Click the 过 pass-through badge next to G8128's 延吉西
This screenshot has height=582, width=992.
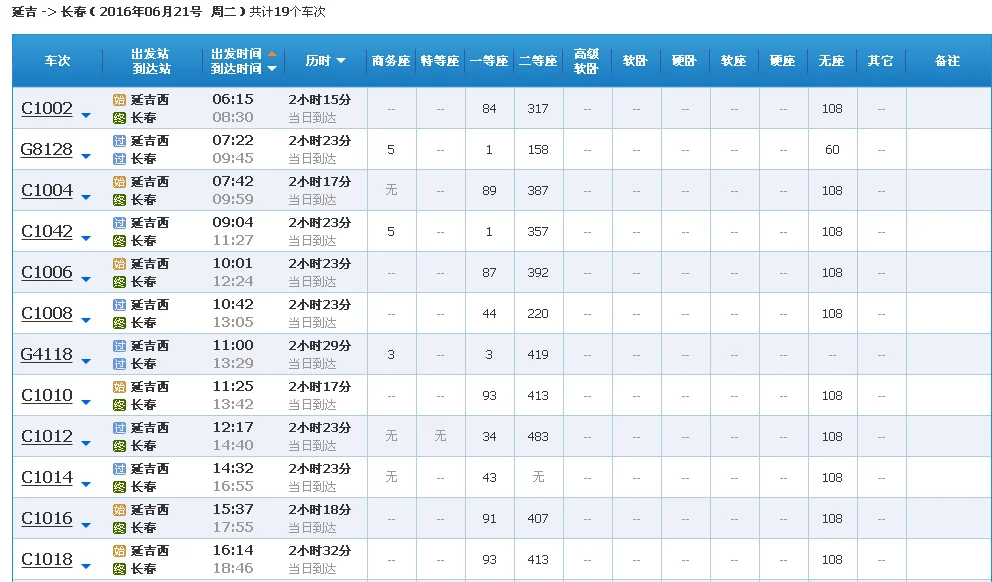click(x=120, y=141)
